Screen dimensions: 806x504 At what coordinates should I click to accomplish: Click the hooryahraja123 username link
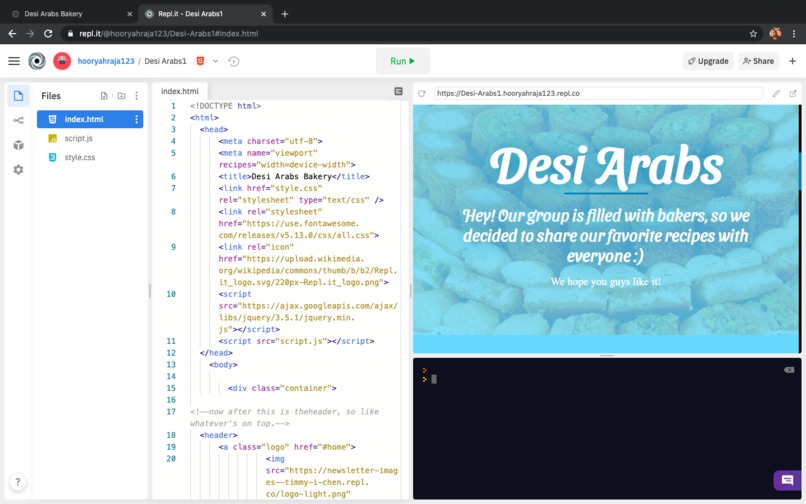(x=106, y=61)
